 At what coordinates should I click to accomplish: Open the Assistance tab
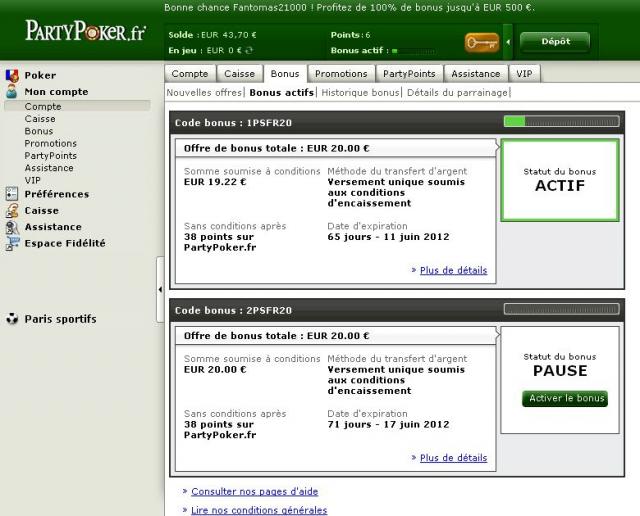(x=476, y=74)
